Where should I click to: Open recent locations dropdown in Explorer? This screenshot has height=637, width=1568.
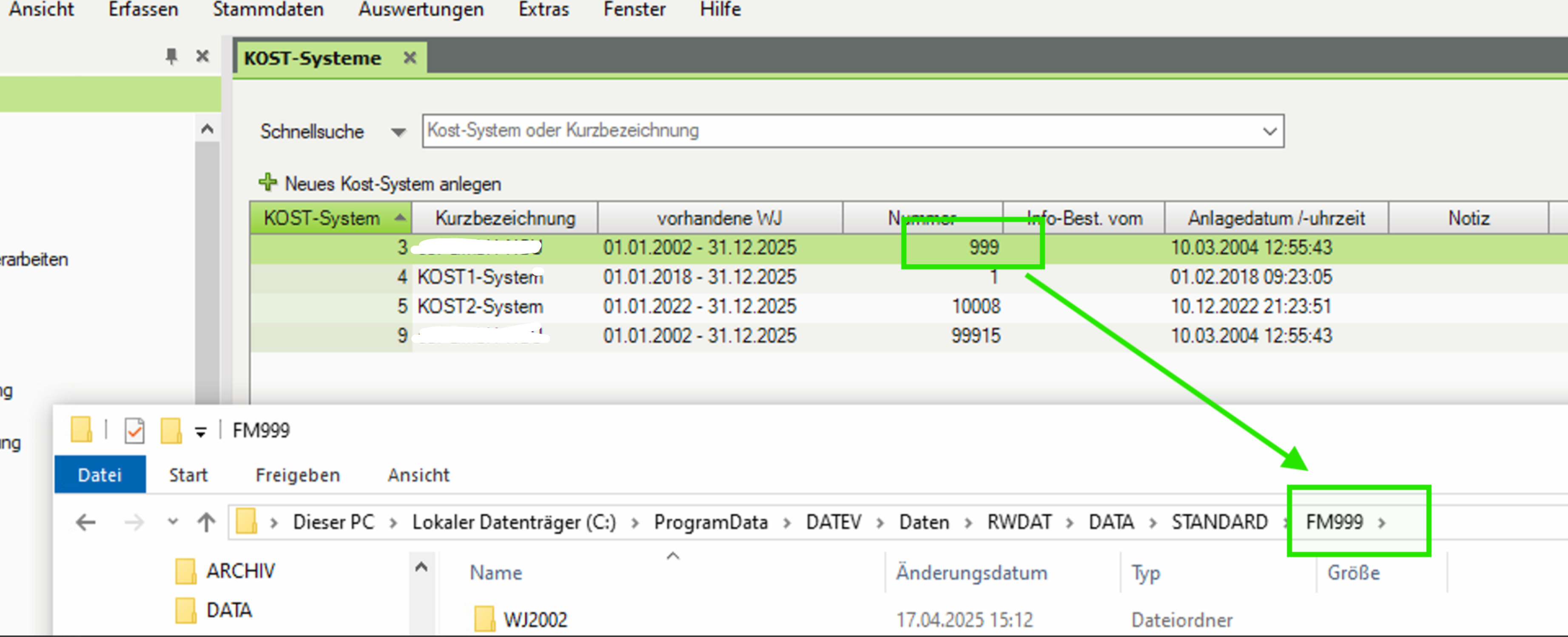pos(173,522)
